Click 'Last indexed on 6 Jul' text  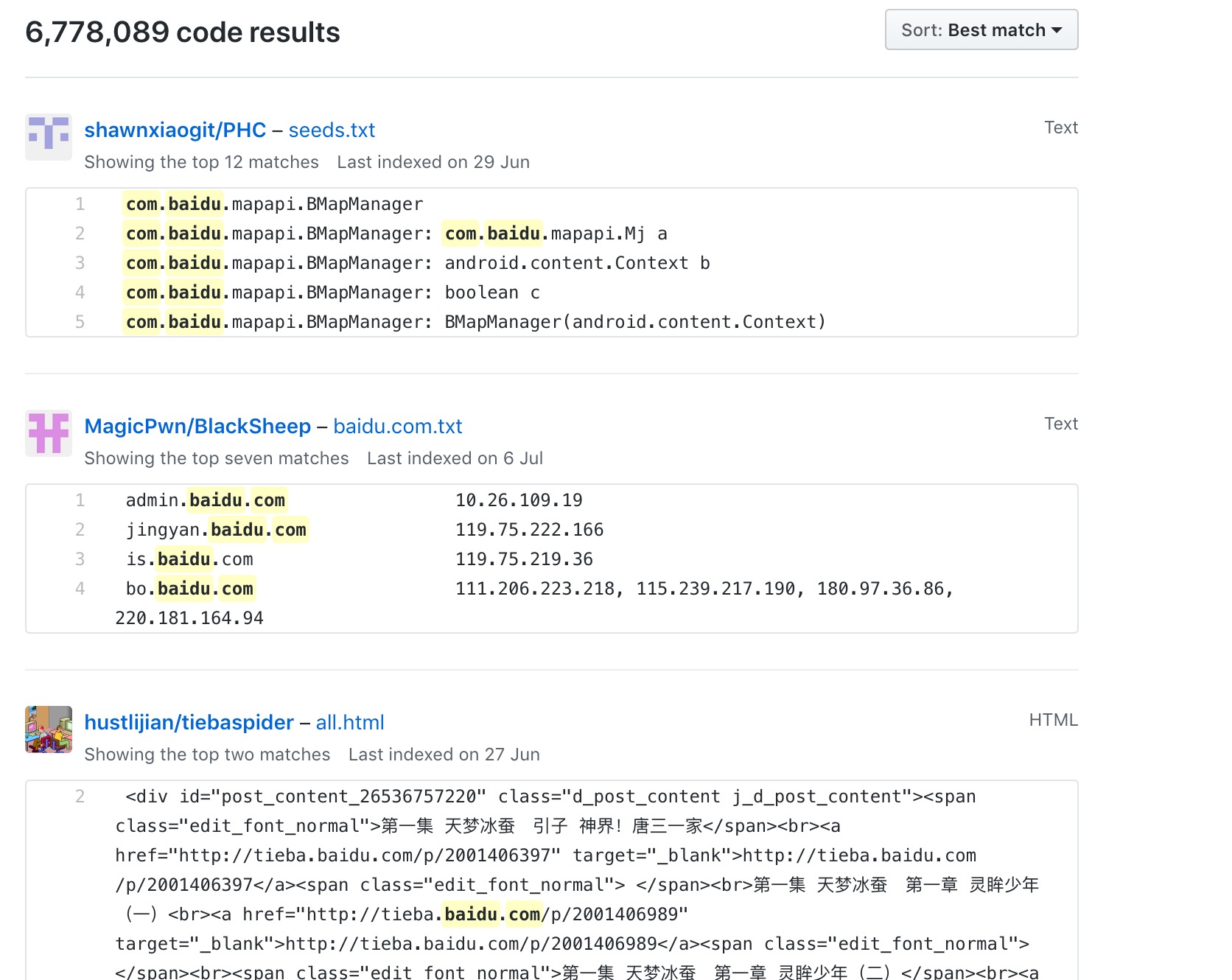(455, 458)
